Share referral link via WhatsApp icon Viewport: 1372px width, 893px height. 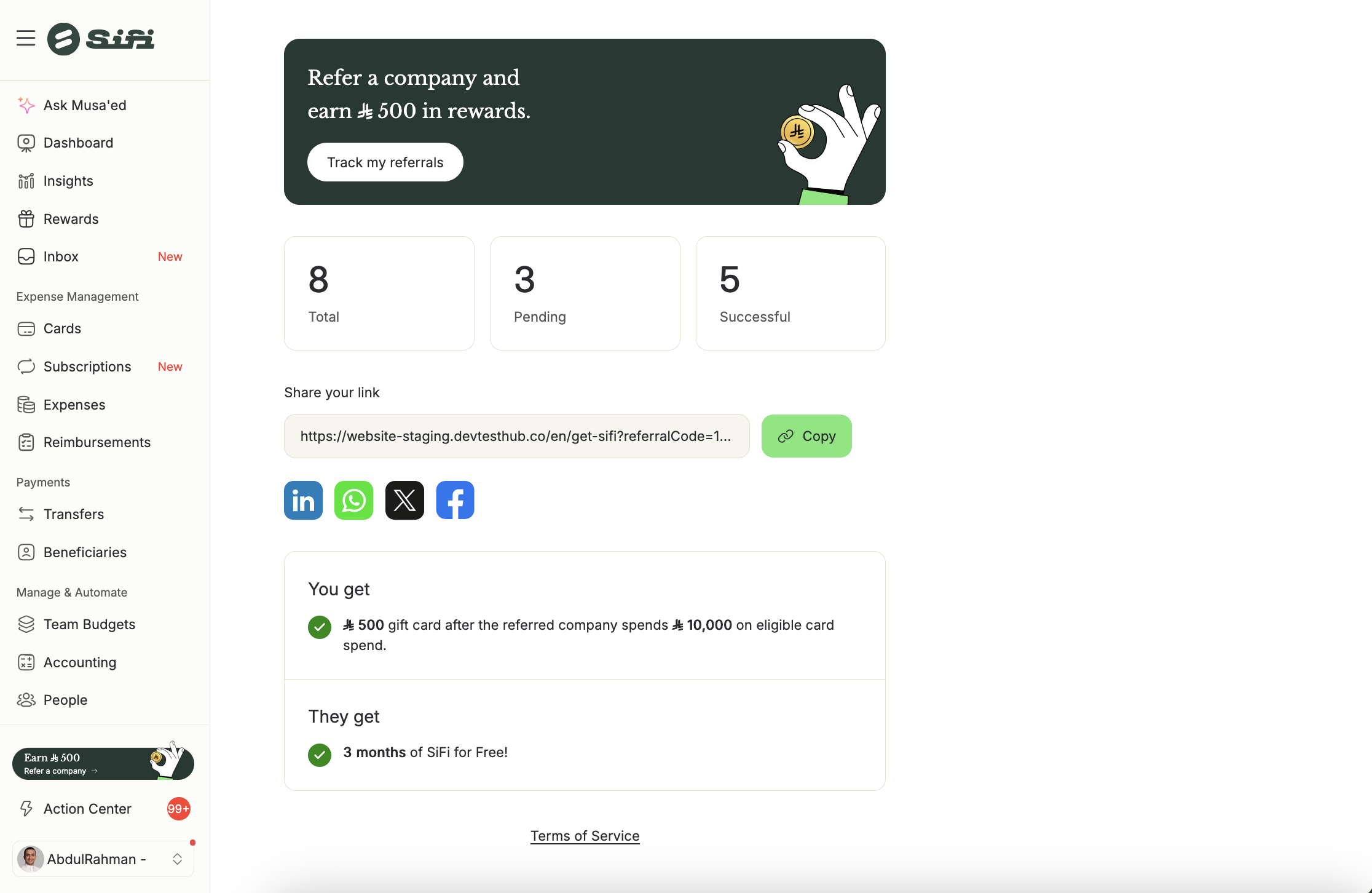coord(353,500)
